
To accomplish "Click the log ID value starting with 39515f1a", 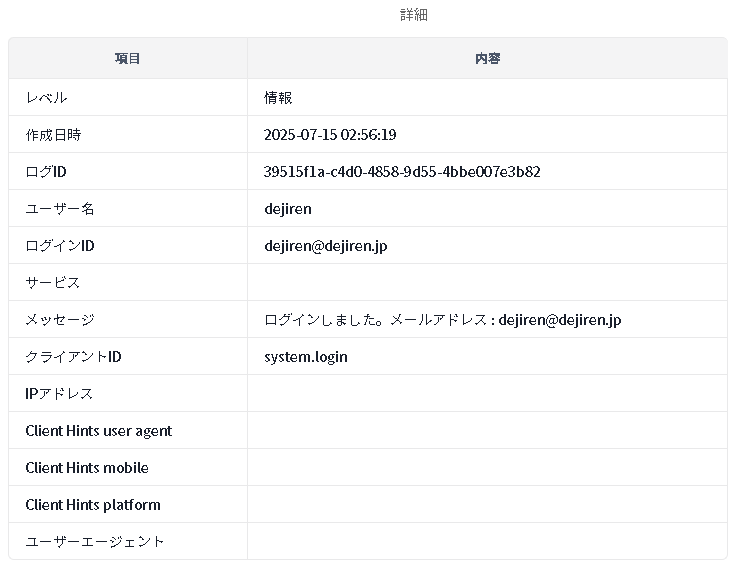I will 402,172.
